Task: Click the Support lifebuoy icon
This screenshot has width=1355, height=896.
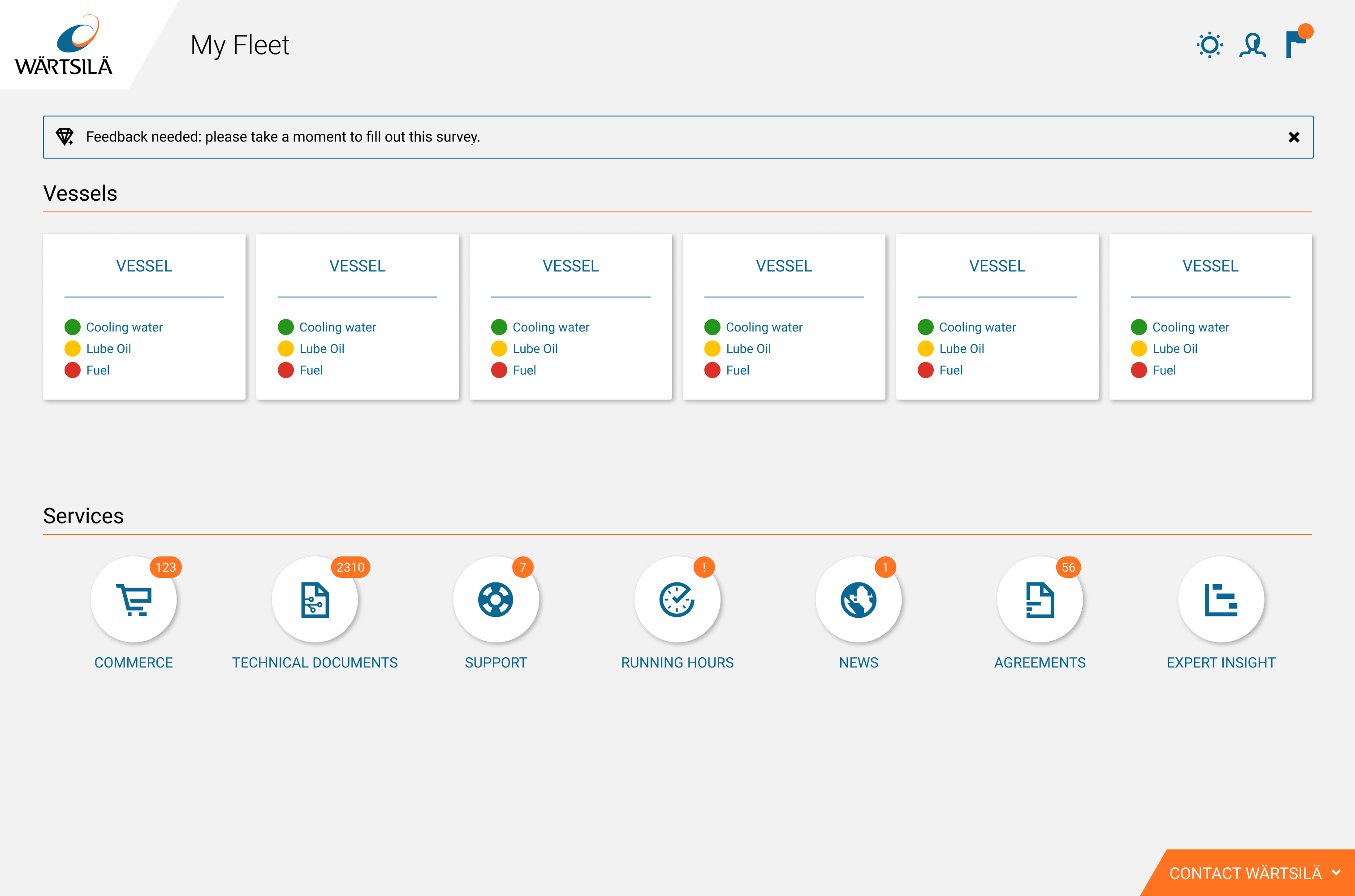Action: (496, 599)
